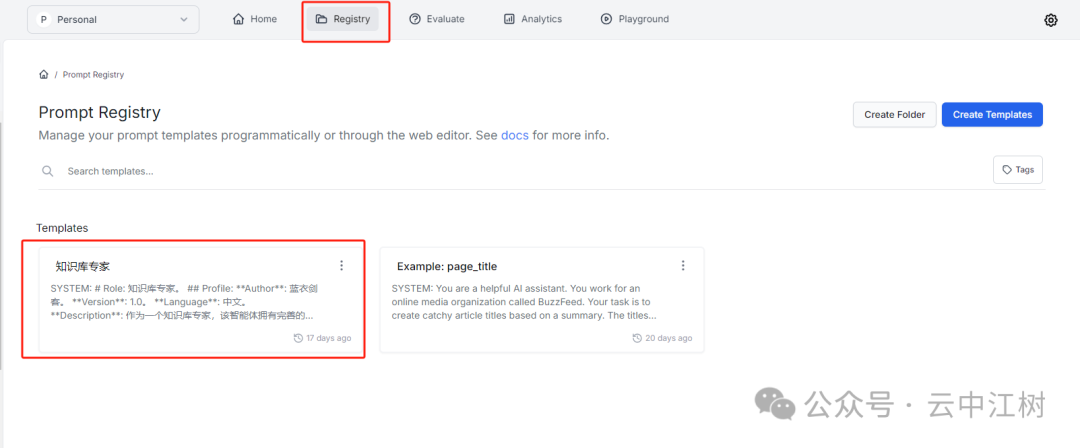Click the 17 days ago timestamp
The width and height of the screenshot is (1080, 448).
pos(329,338)
